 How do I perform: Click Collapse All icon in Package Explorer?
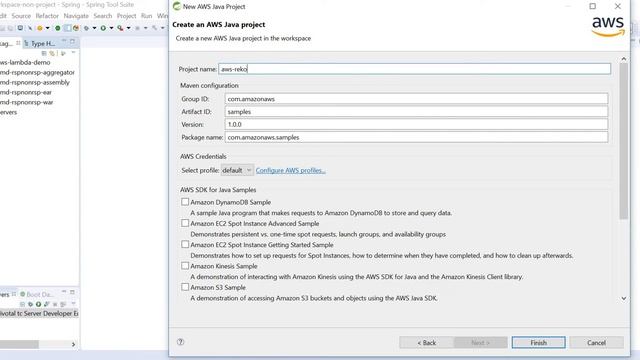coord(44,53)
